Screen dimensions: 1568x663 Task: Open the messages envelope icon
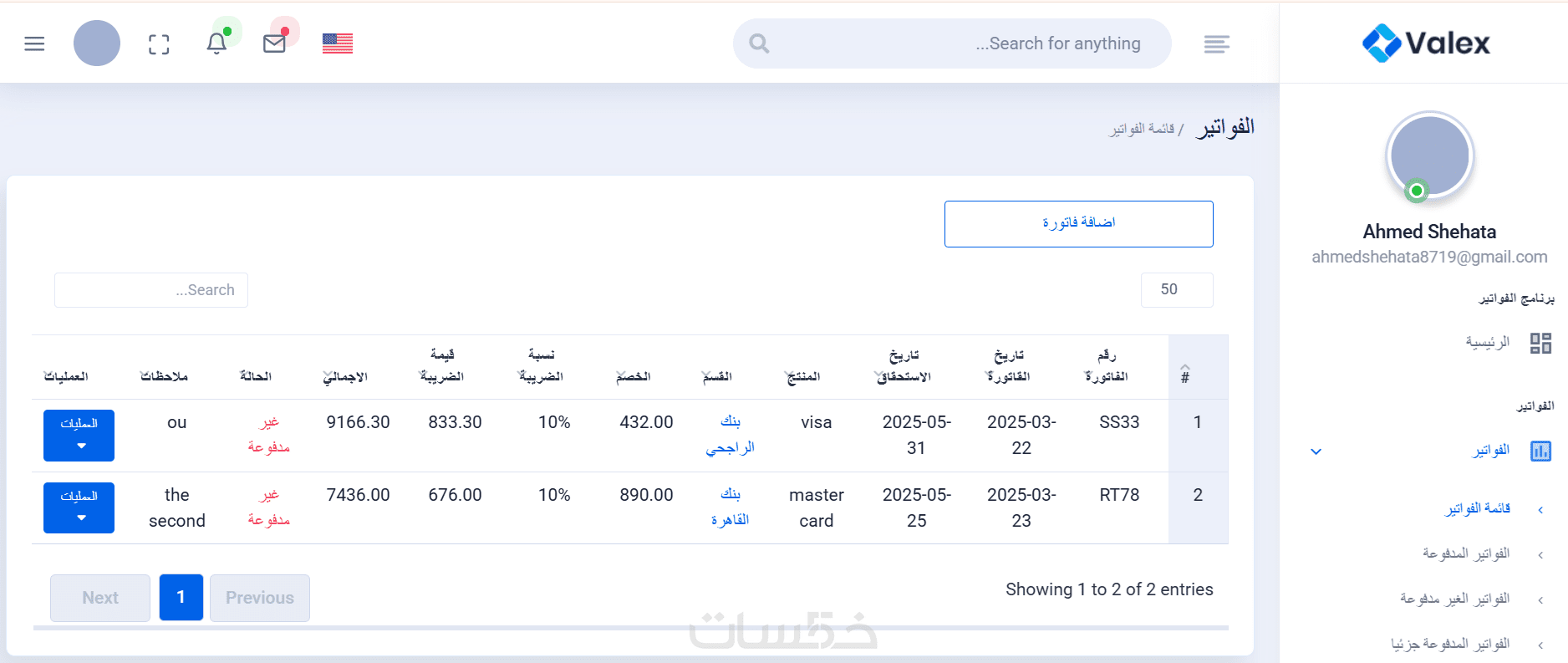pyautogui.click(x=274, y=43)
